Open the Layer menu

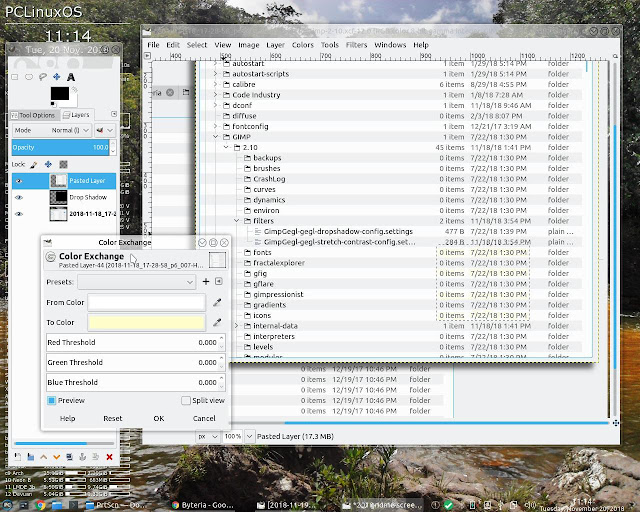tap(276, 45)
